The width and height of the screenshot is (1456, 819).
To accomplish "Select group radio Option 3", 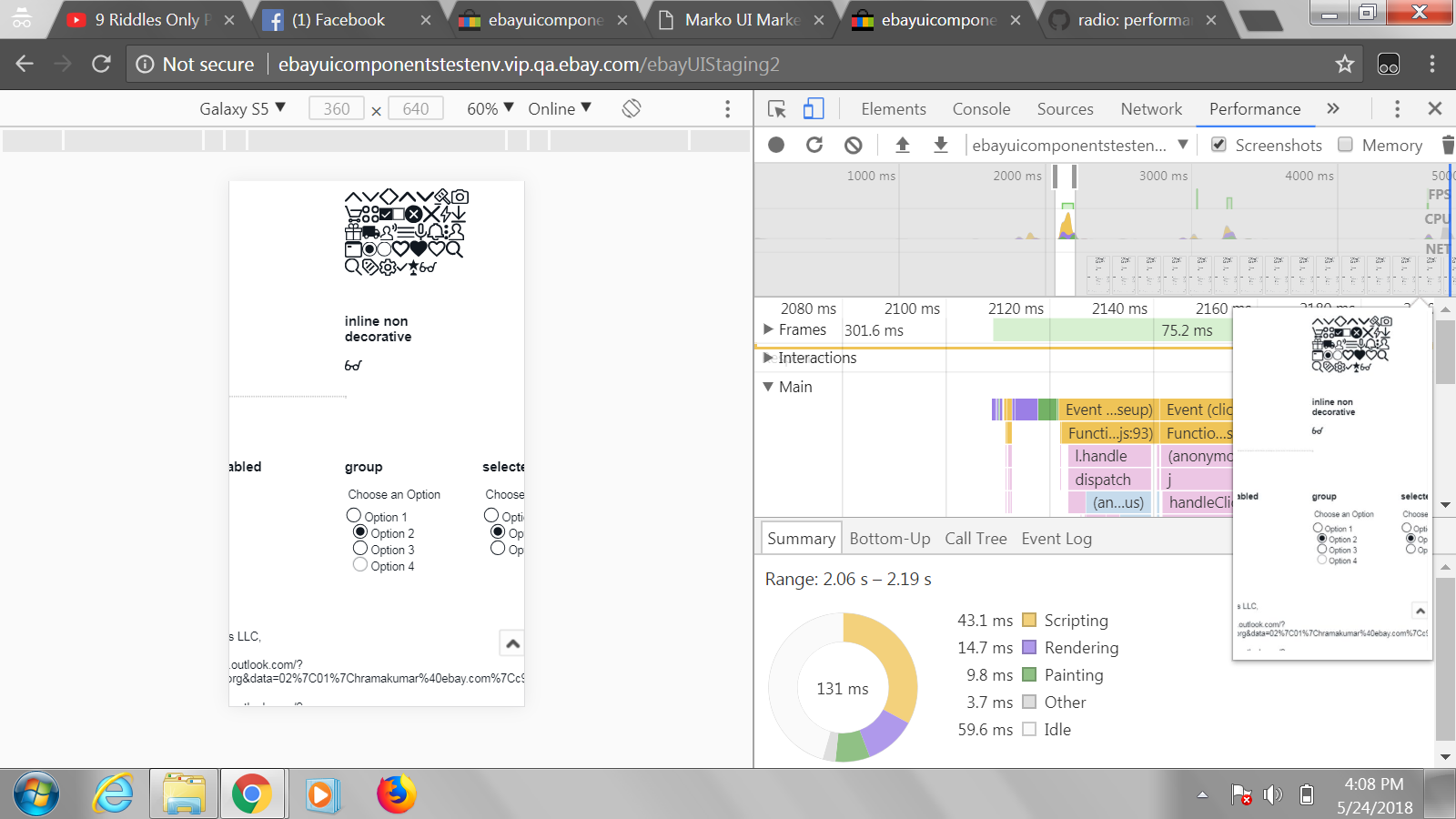I will 360,548.
